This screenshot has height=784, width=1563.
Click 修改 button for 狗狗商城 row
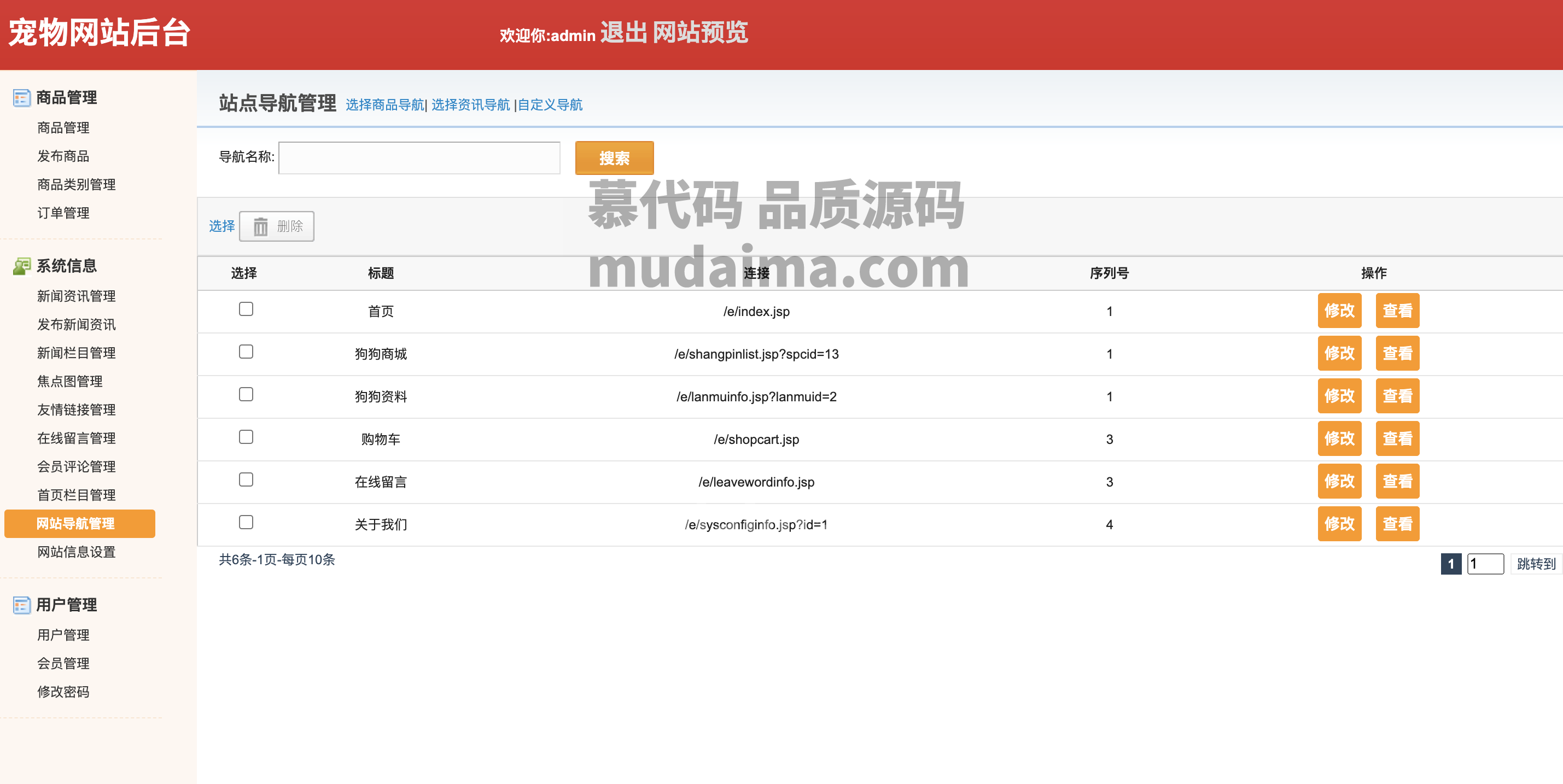tap(1339, 353)
